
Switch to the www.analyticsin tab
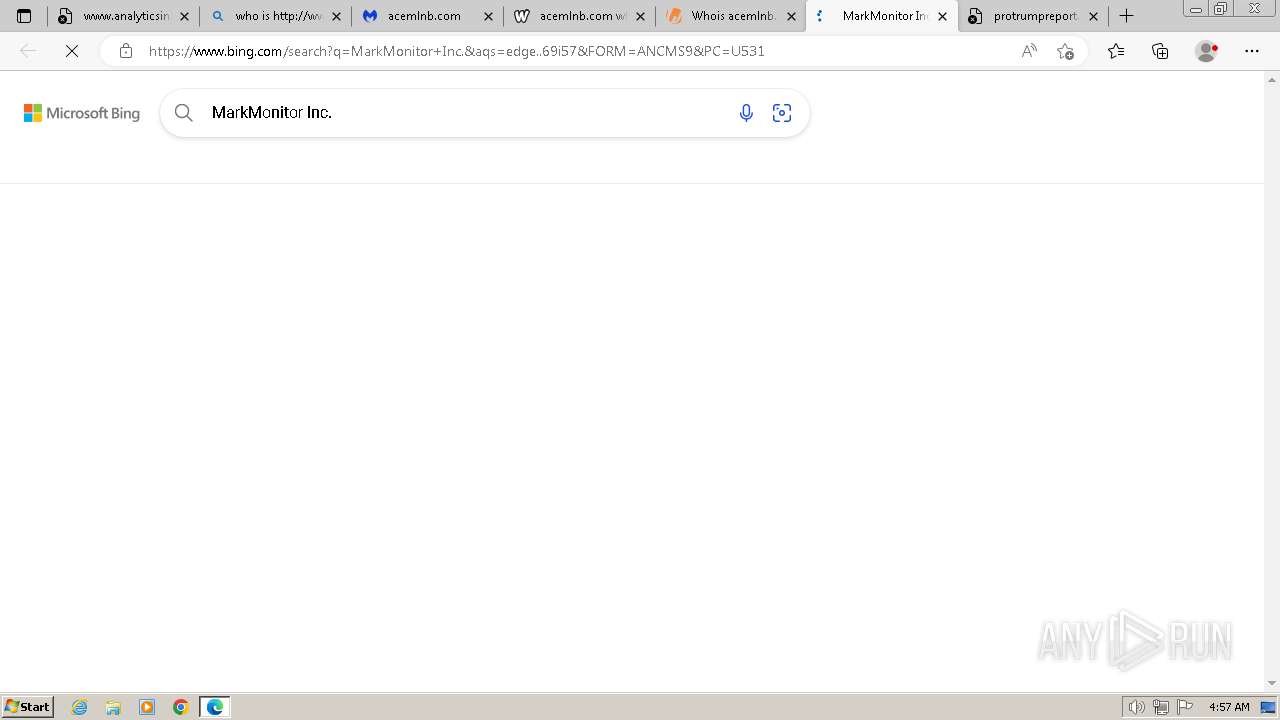tap(123, 16)
